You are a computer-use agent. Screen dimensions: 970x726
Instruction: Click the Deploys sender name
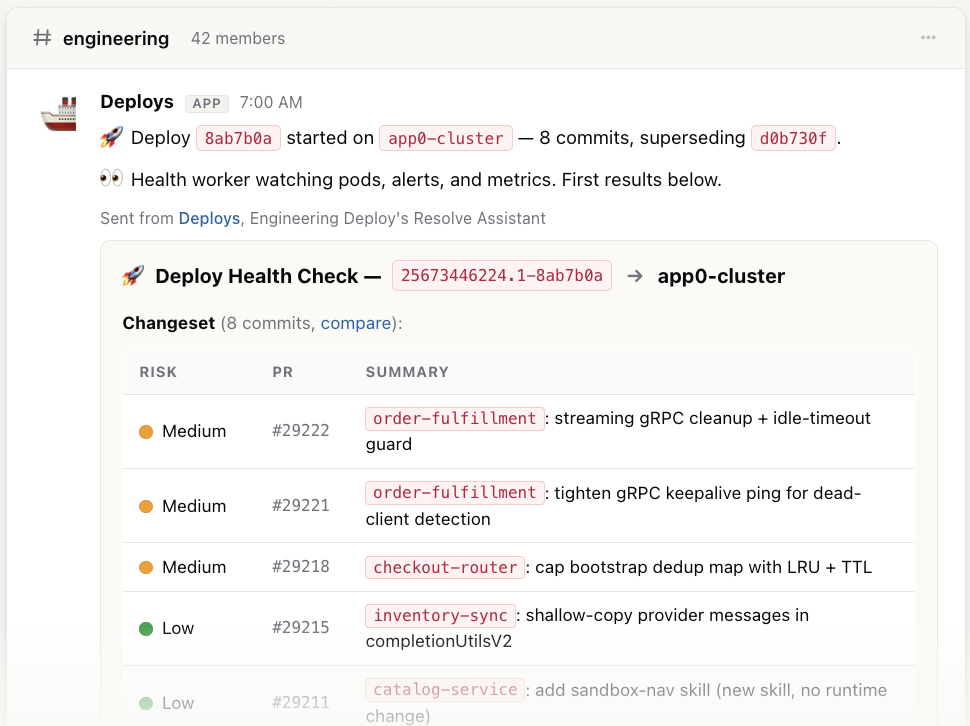(137, 101)
